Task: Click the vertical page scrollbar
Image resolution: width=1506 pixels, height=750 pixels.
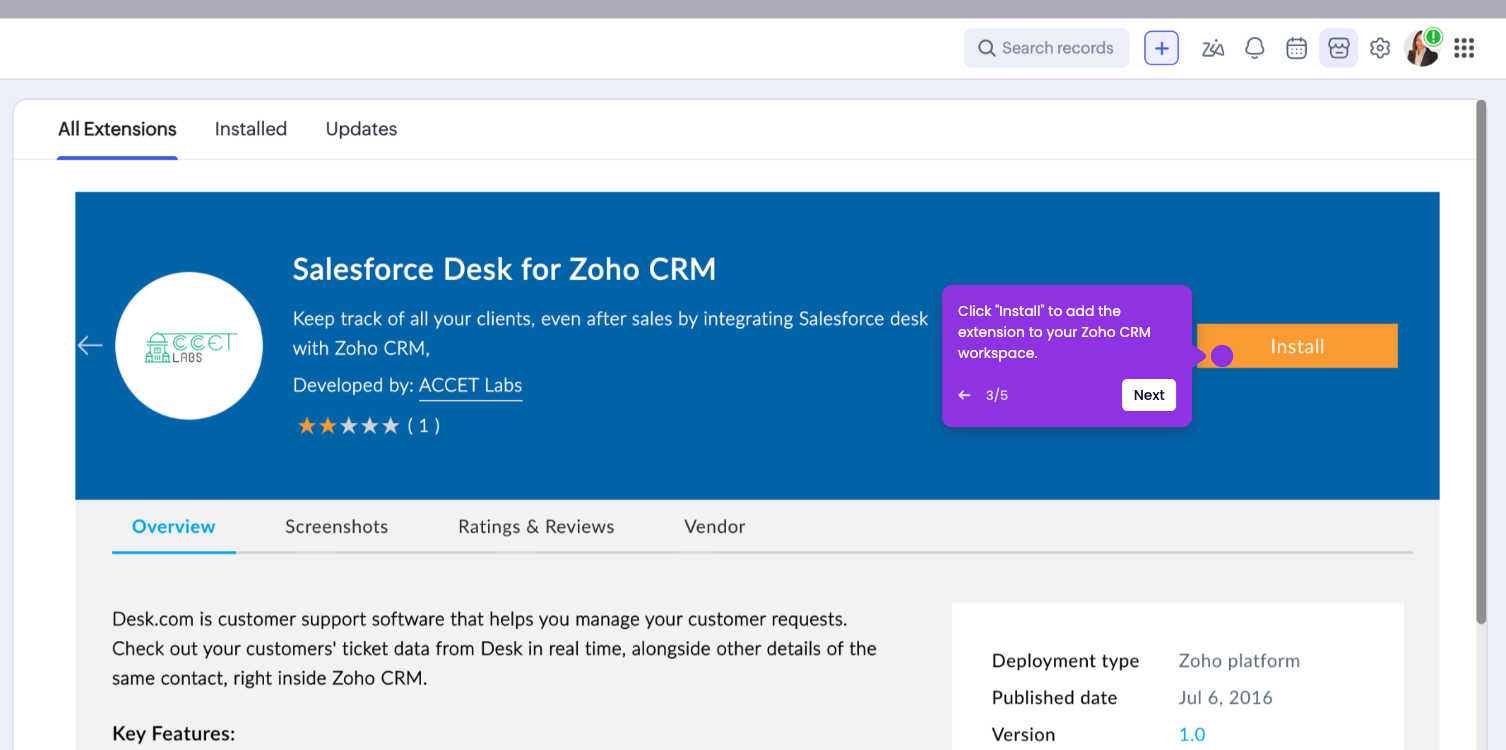Action: point(1481,360)
